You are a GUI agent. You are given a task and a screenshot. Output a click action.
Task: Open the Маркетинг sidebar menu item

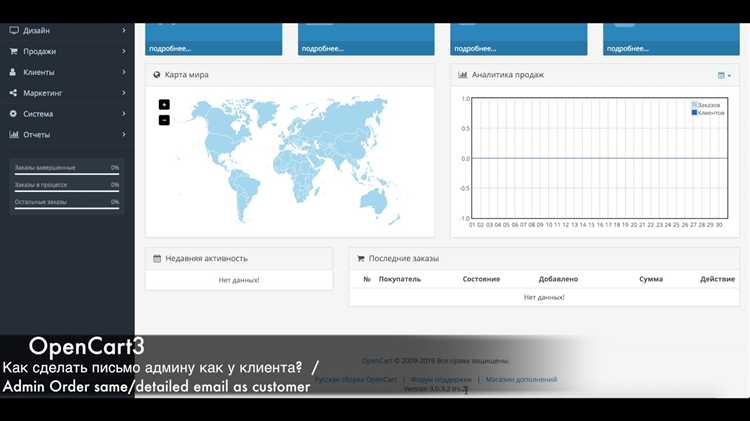[x=67, y=93]
